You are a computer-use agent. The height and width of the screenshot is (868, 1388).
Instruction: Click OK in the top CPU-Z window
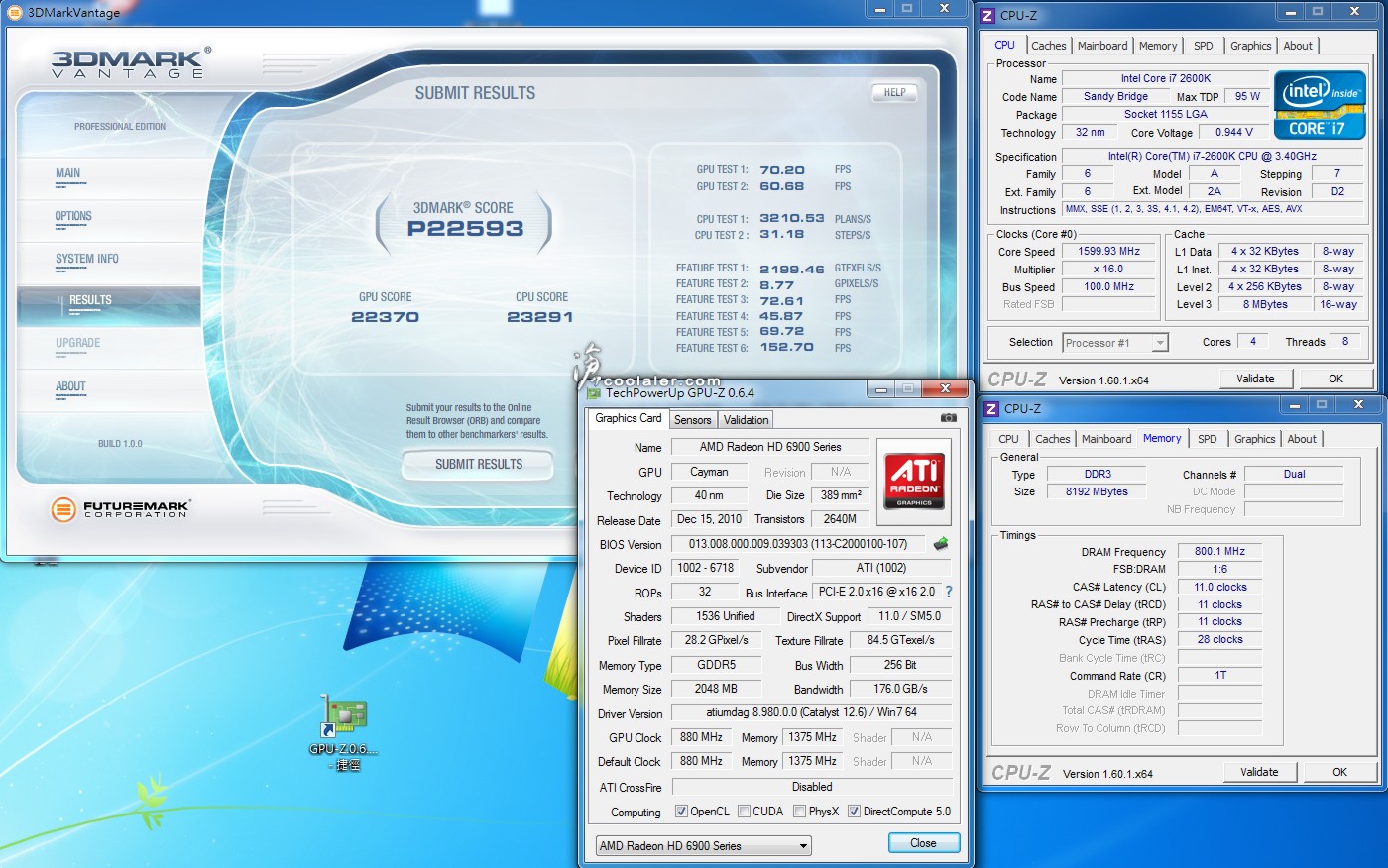(x=1335, y=379)
